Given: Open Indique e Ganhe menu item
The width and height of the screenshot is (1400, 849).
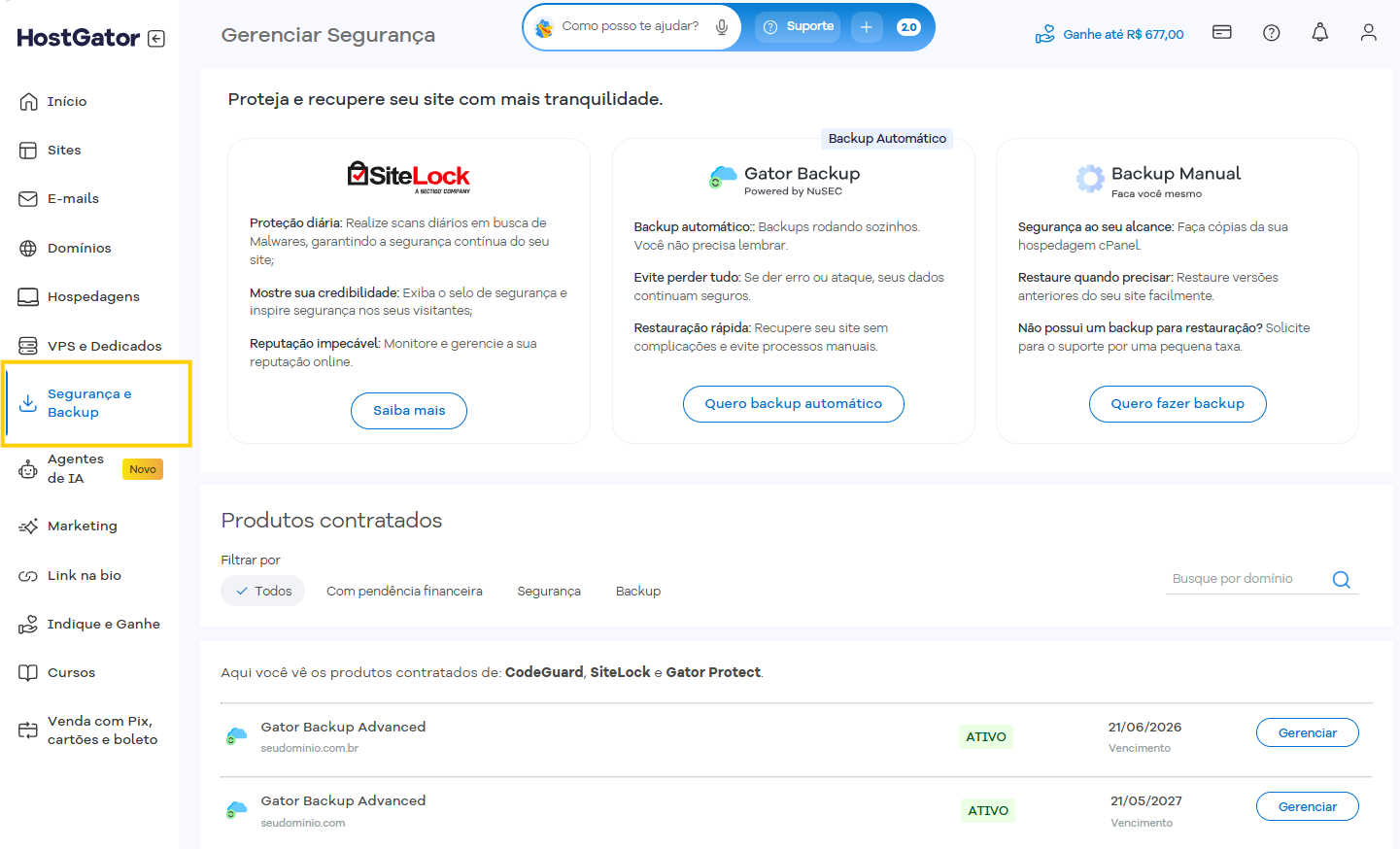Looking at the screenshot, I should click(103, 624).
